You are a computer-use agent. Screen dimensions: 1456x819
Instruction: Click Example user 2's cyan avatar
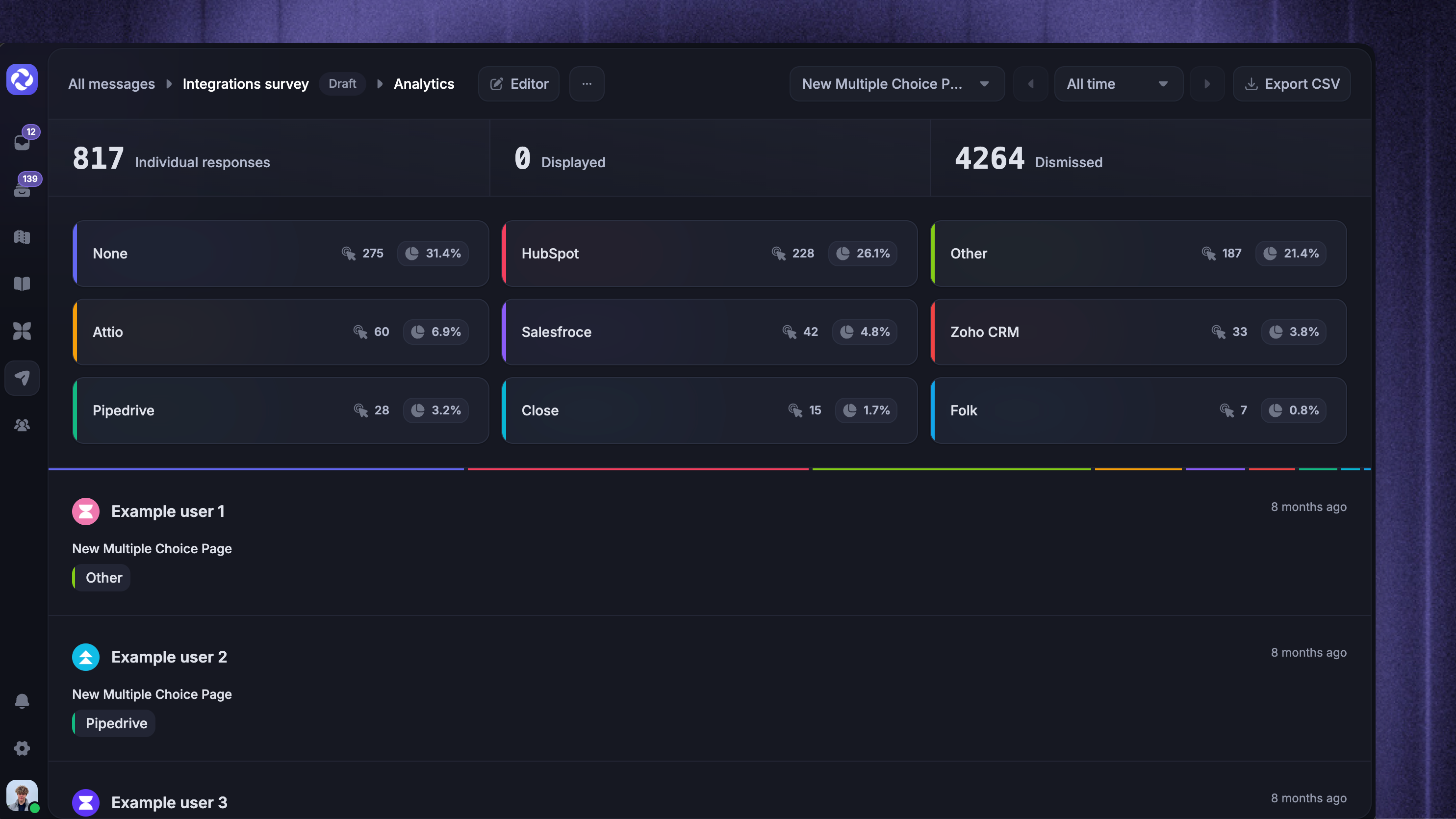pyautogui.click(x=86, y=657)
